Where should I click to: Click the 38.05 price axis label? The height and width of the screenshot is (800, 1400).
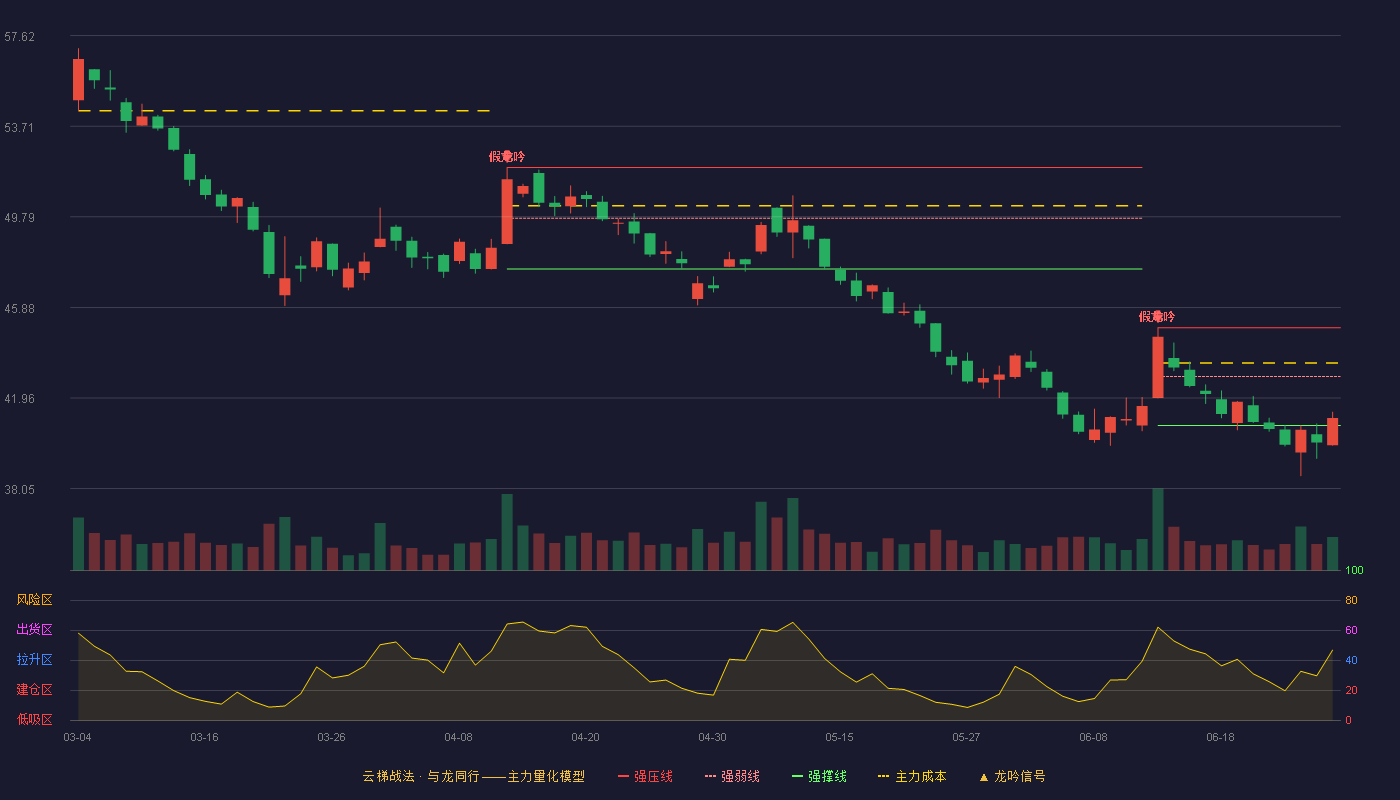pos(19,489)
